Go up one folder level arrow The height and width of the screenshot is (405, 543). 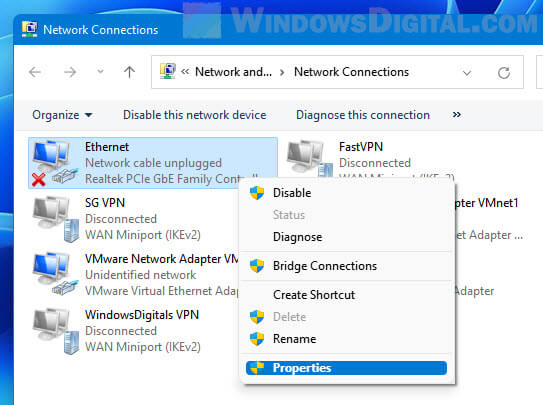pos(130,72)
